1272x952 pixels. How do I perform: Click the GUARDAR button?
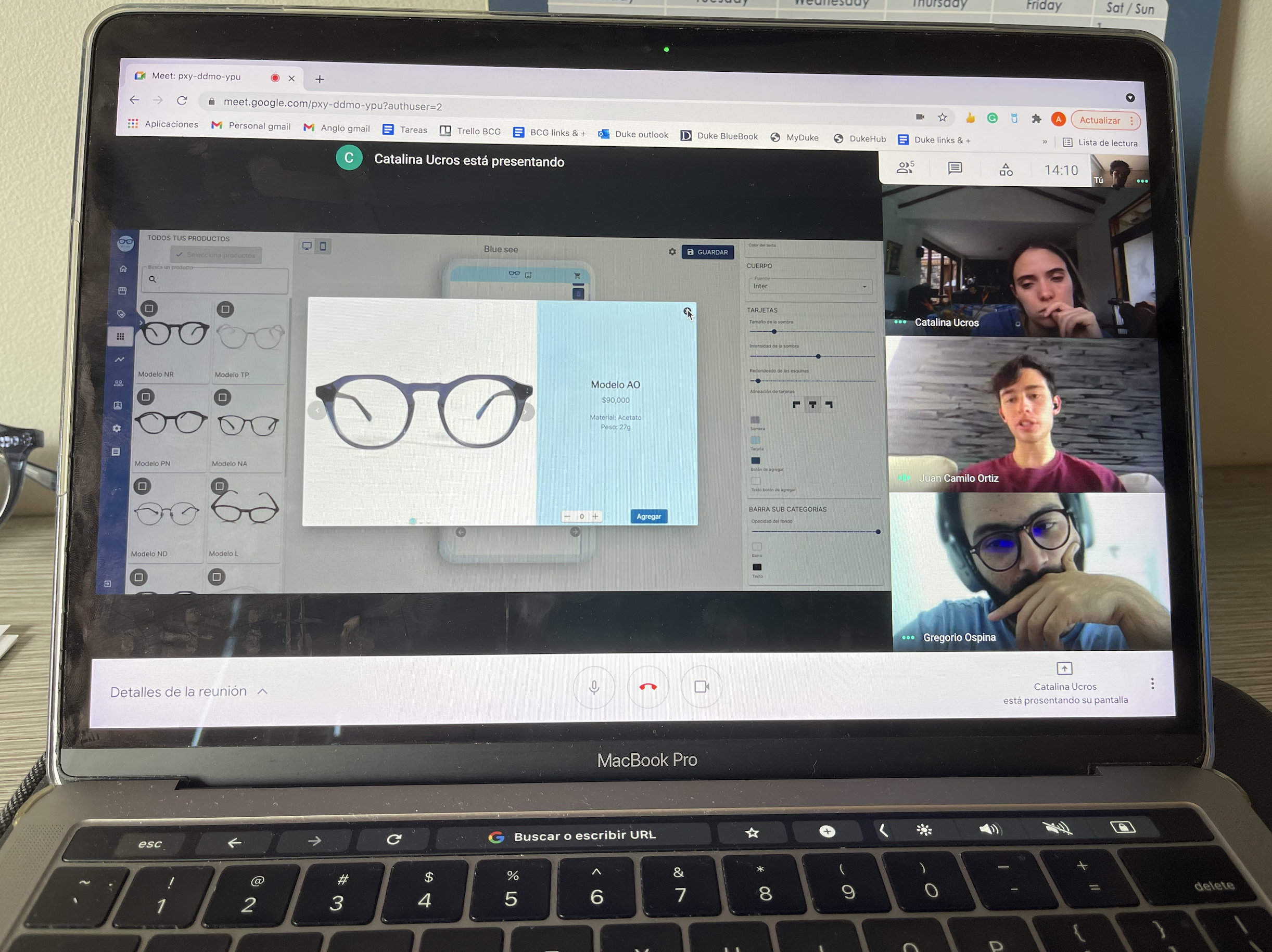[x=707, y=252]
